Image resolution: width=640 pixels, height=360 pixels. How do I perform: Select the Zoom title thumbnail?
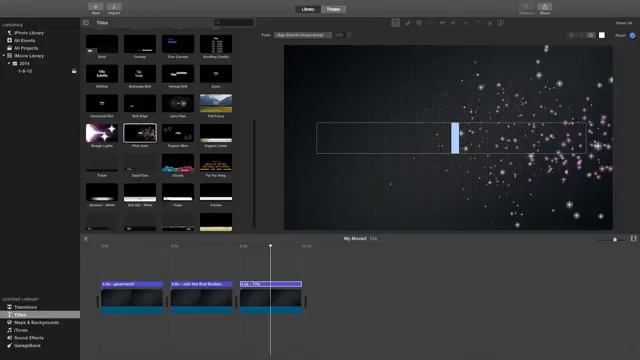(216, 74)
